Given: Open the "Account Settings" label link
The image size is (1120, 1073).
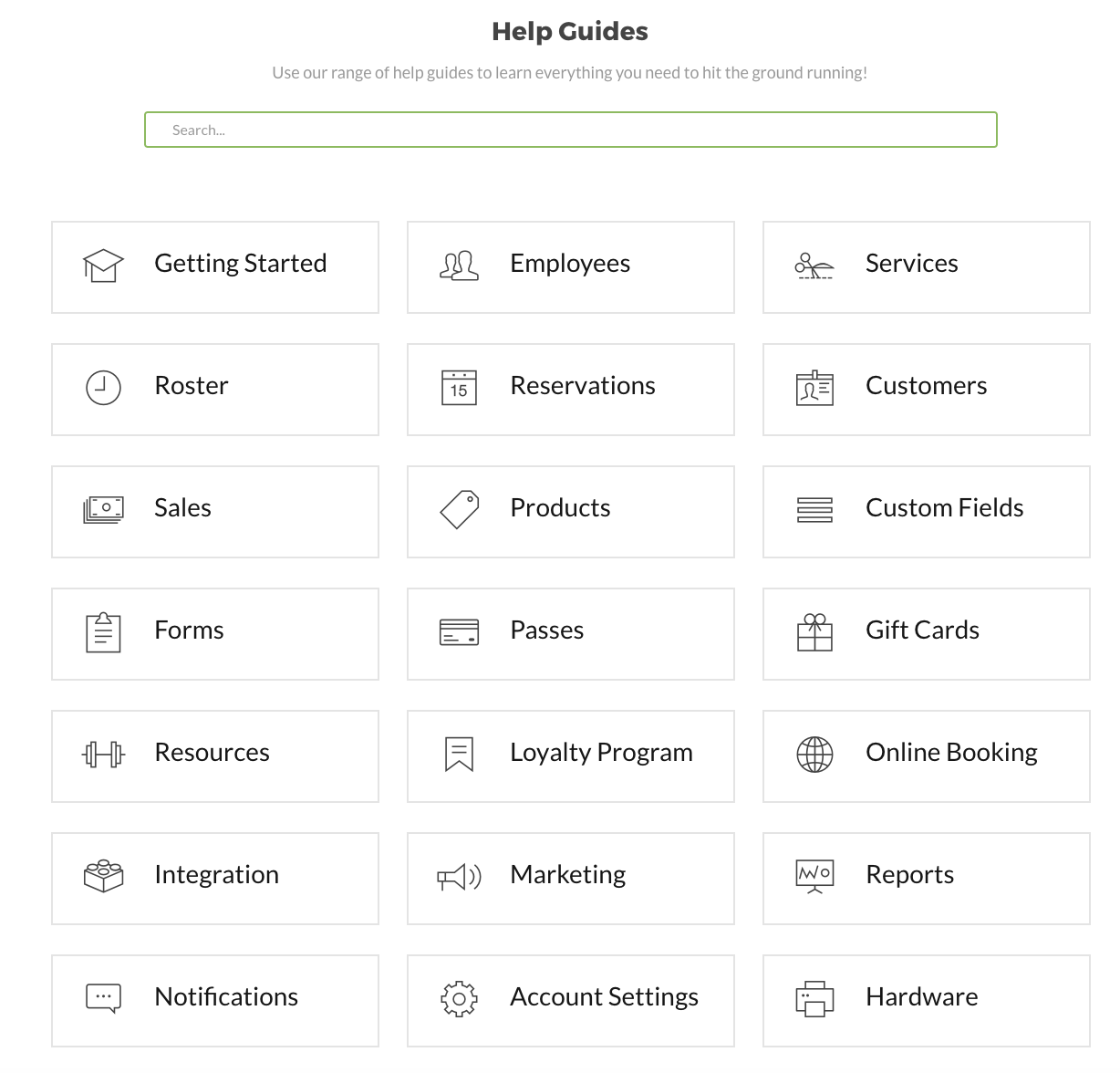Looking at the screenshot, I should coord(604,996).
